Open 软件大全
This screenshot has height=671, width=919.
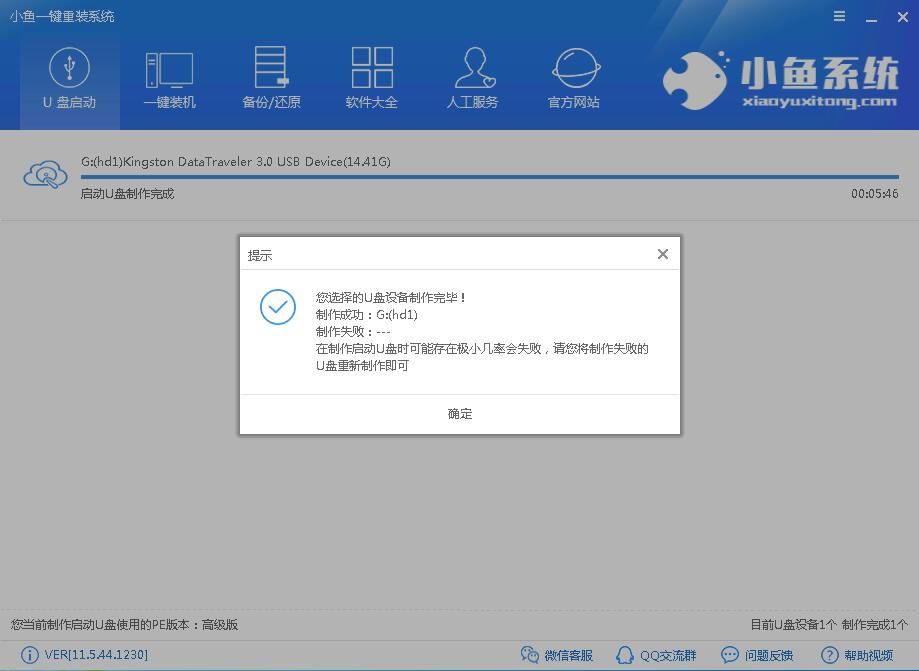[x=371, y=78]
